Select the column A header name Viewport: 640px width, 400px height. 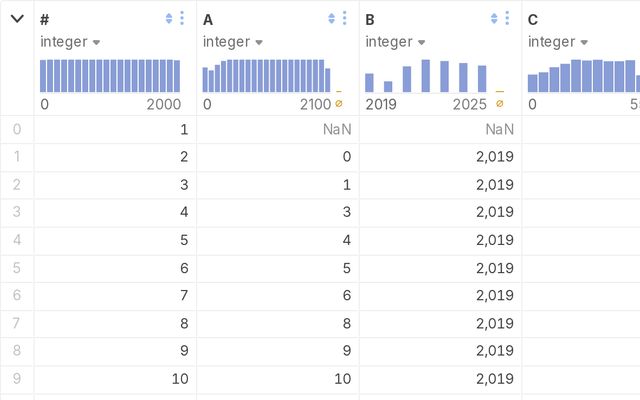208,20
